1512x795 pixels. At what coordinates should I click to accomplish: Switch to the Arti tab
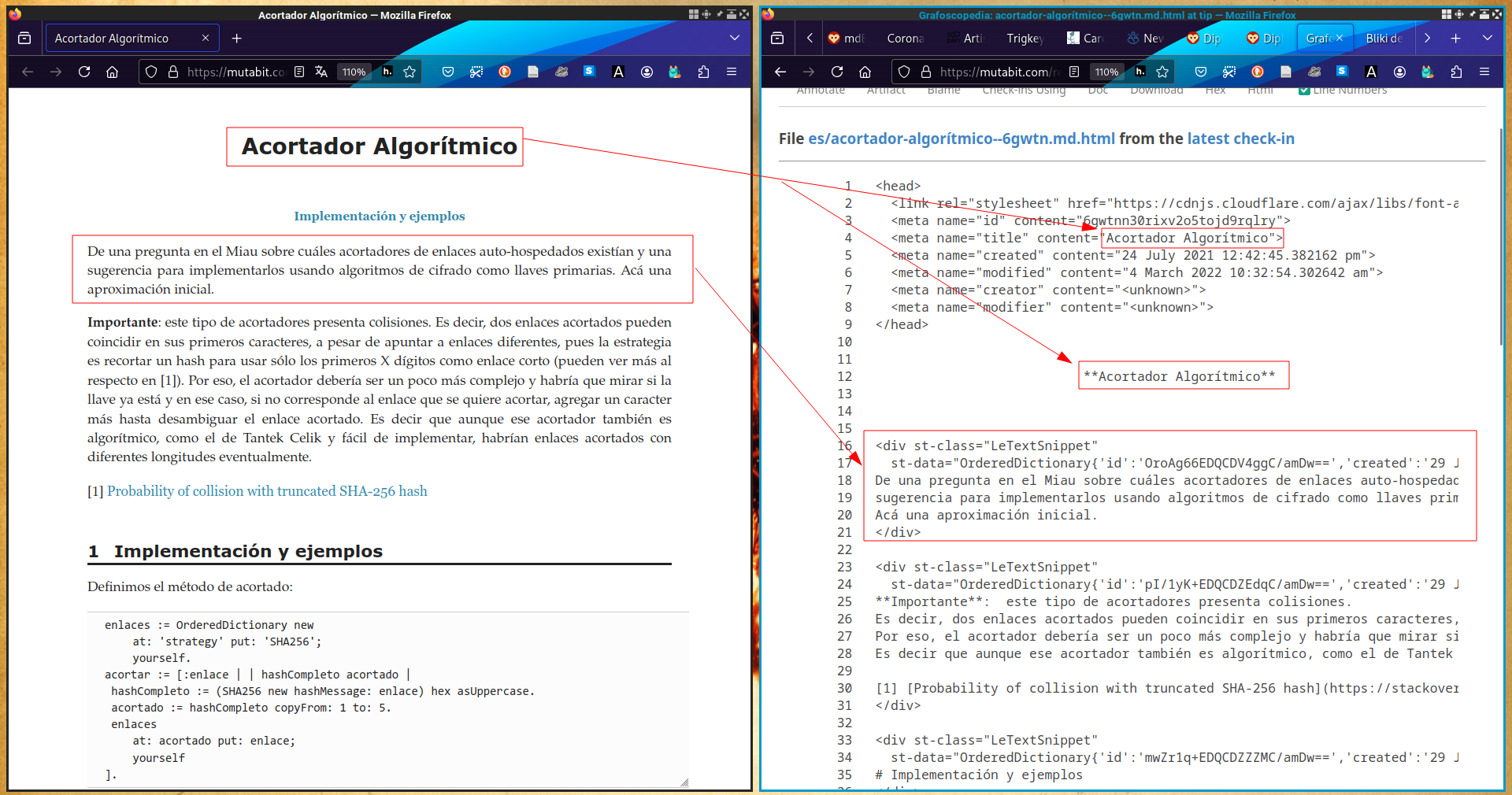(x=965, y=38)
